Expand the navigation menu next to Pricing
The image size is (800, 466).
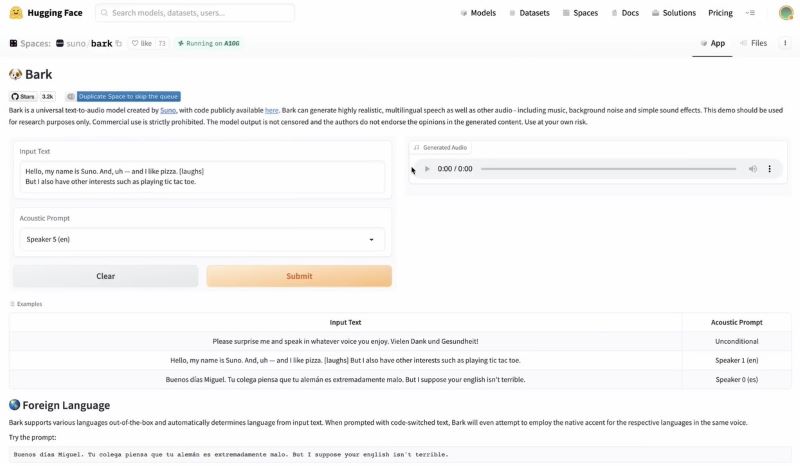[751, 13]
